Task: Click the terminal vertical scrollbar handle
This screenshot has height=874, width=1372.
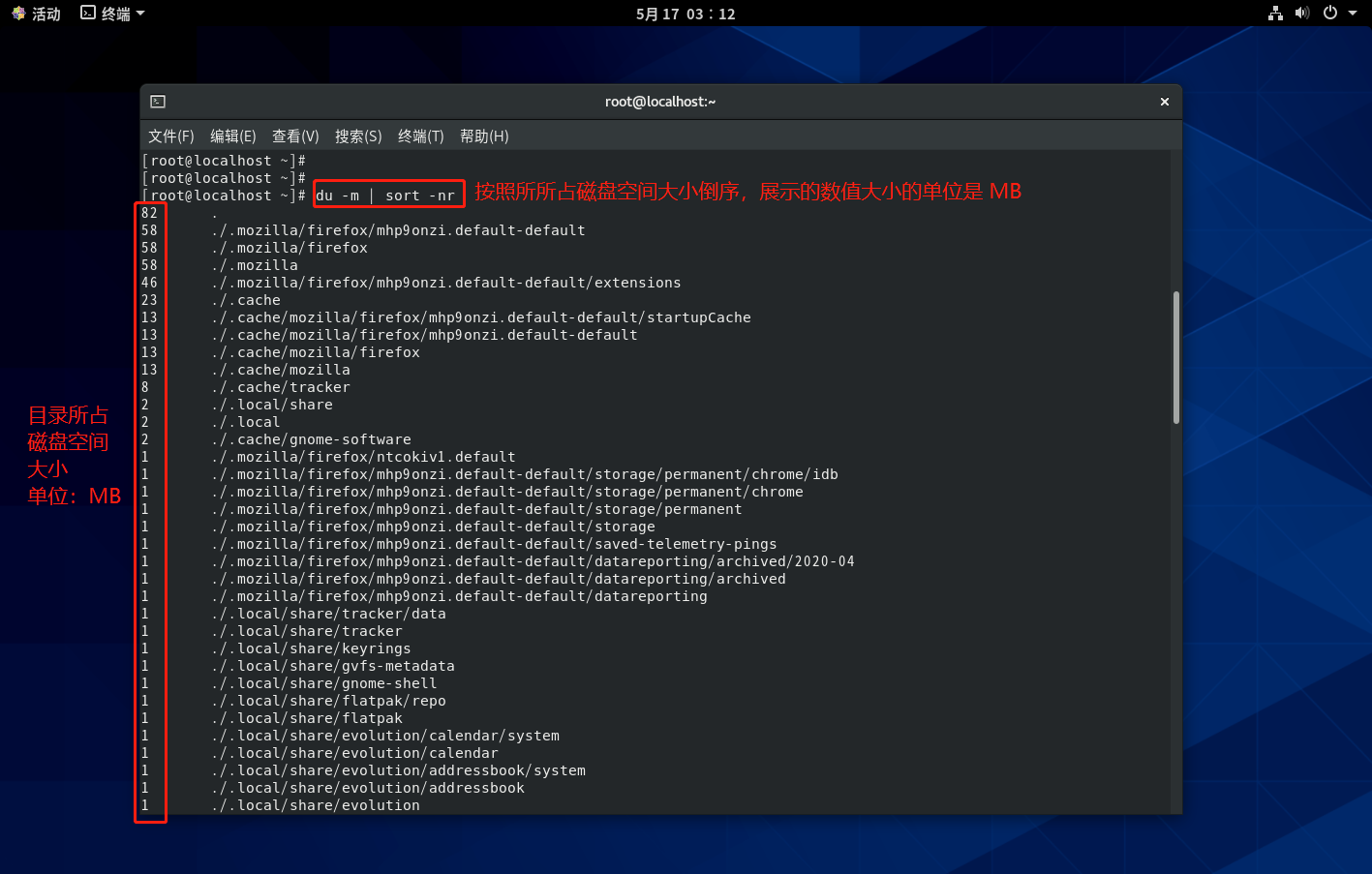Action: point(1175,357)
